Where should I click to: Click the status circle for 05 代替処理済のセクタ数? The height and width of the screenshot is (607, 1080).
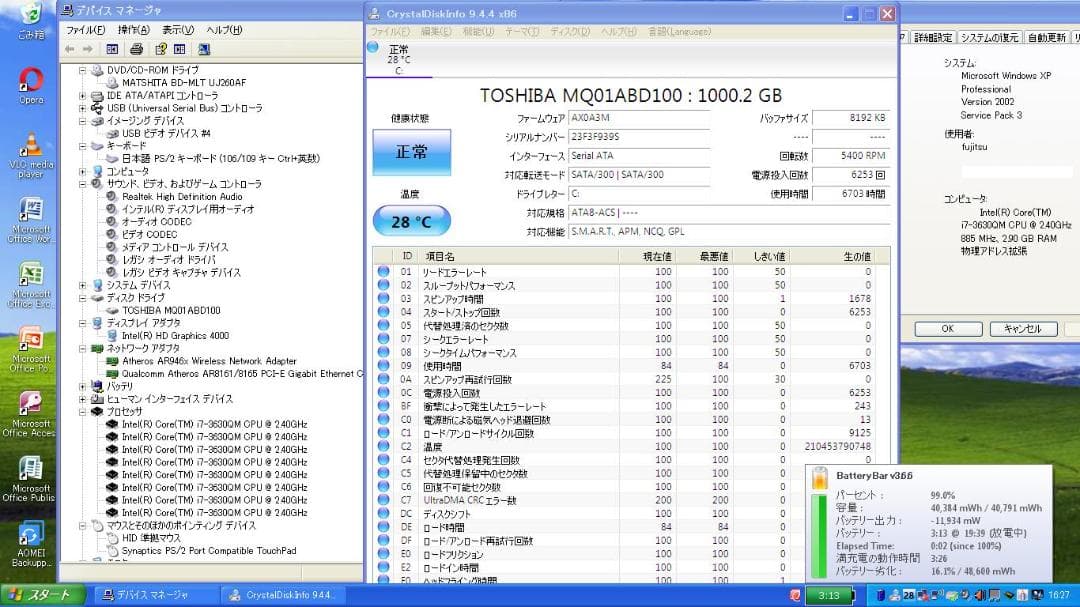coord(384,325)
